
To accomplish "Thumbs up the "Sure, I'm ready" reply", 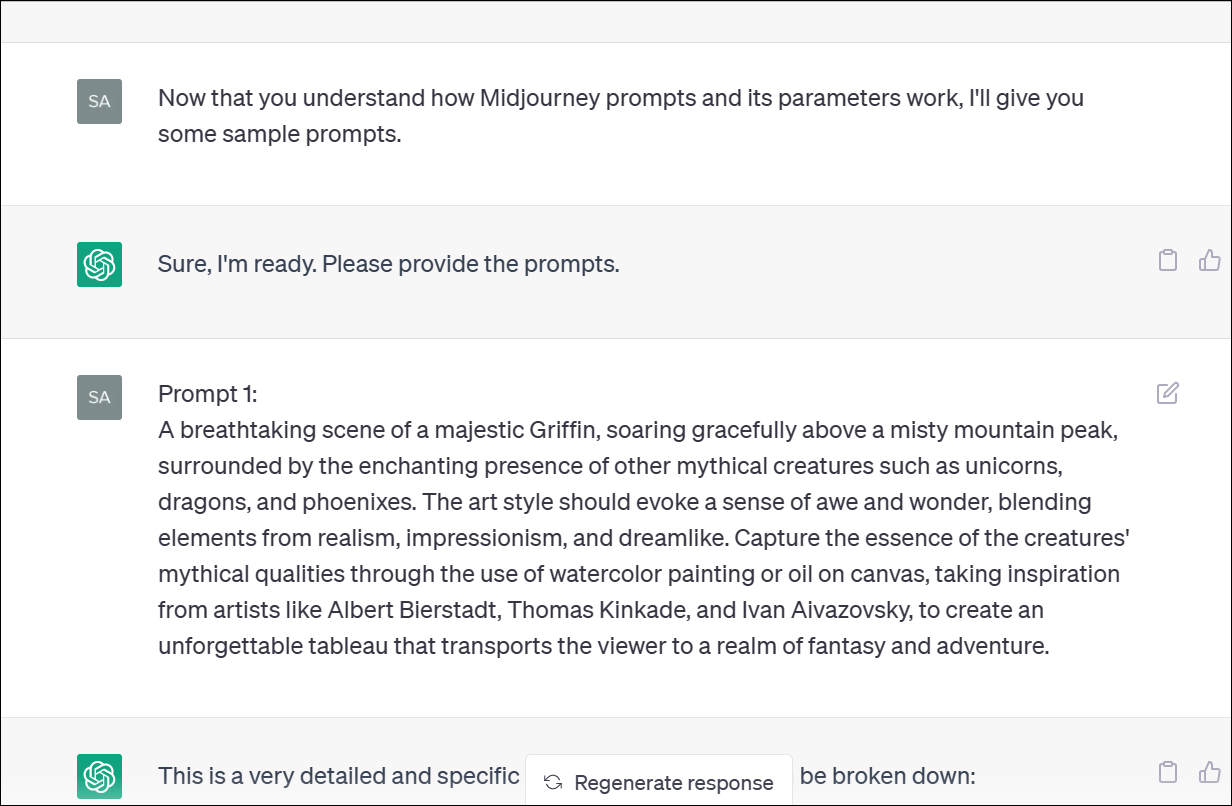I will tap(1209, 261).
